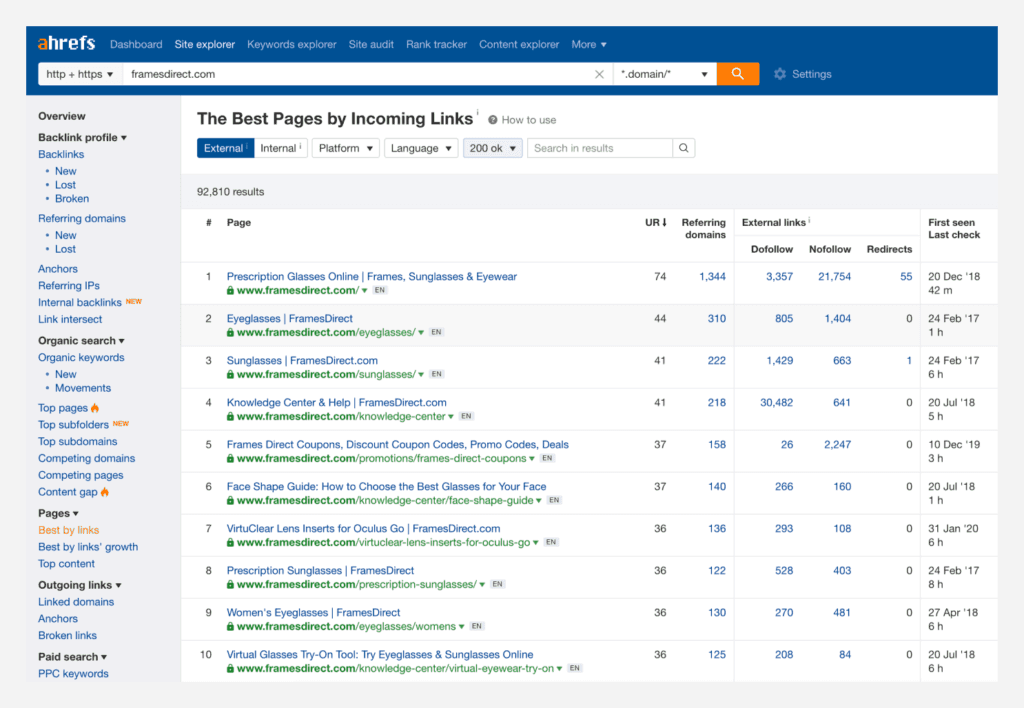Open the Rank tracker tab
This screenshot has height=708, width=1024.
tap(436, 44)
